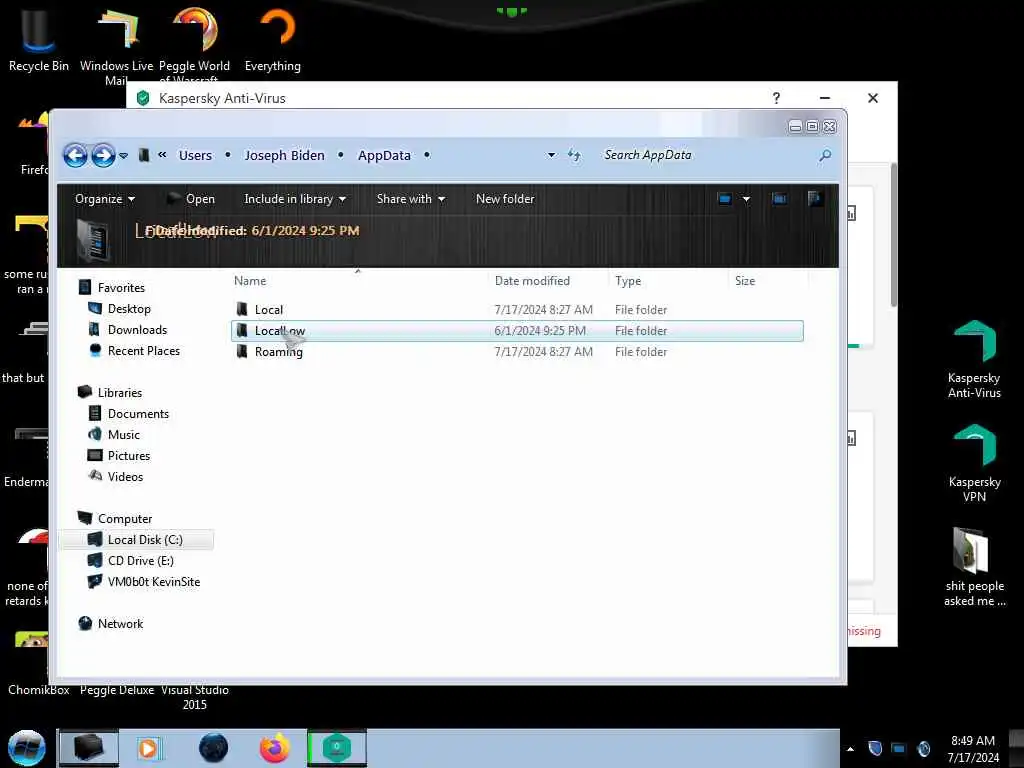Open recent locations dropdown beside Forward arrow
1024x768 pixels.
point(123,155)
